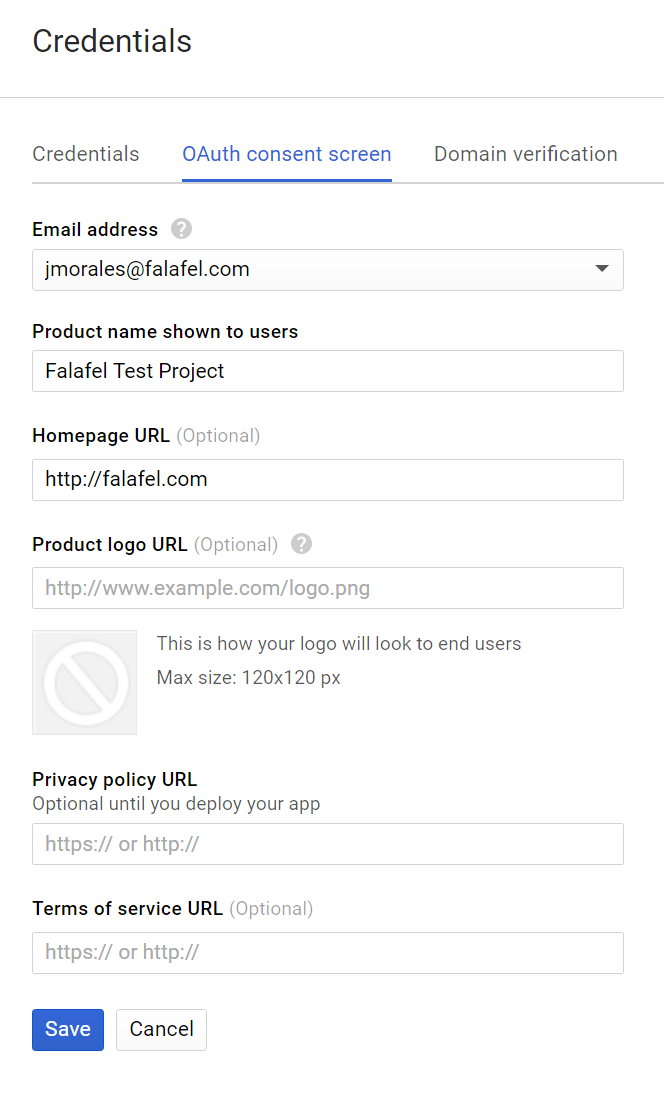Screen dimensions: 664x1093
Task: Focus the Privacy policy URL field
Action: (x=327, y=844)
